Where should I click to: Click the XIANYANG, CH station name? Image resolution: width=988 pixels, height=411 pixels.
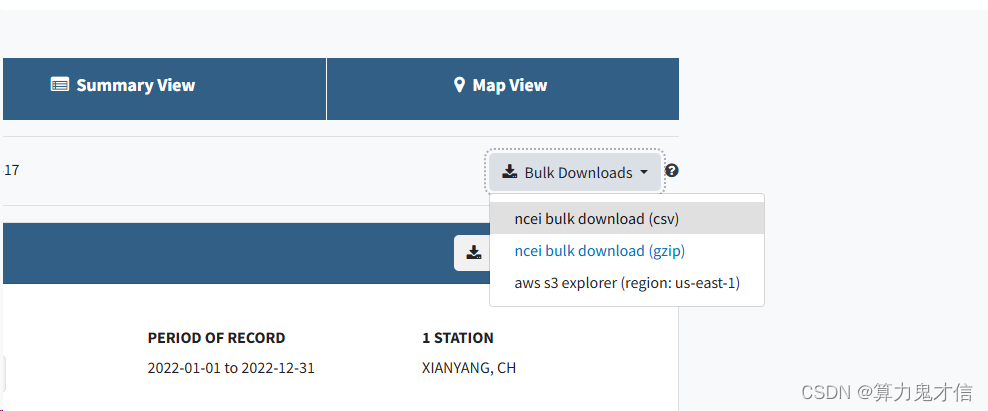pos(469,368)
